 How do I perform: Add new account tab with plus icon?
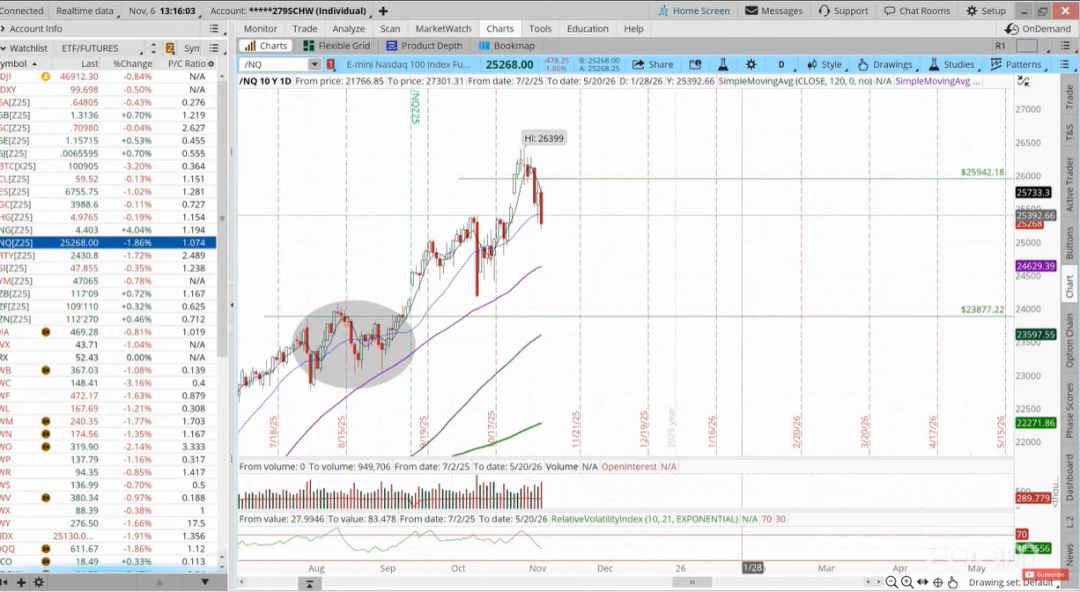point(383,11)
